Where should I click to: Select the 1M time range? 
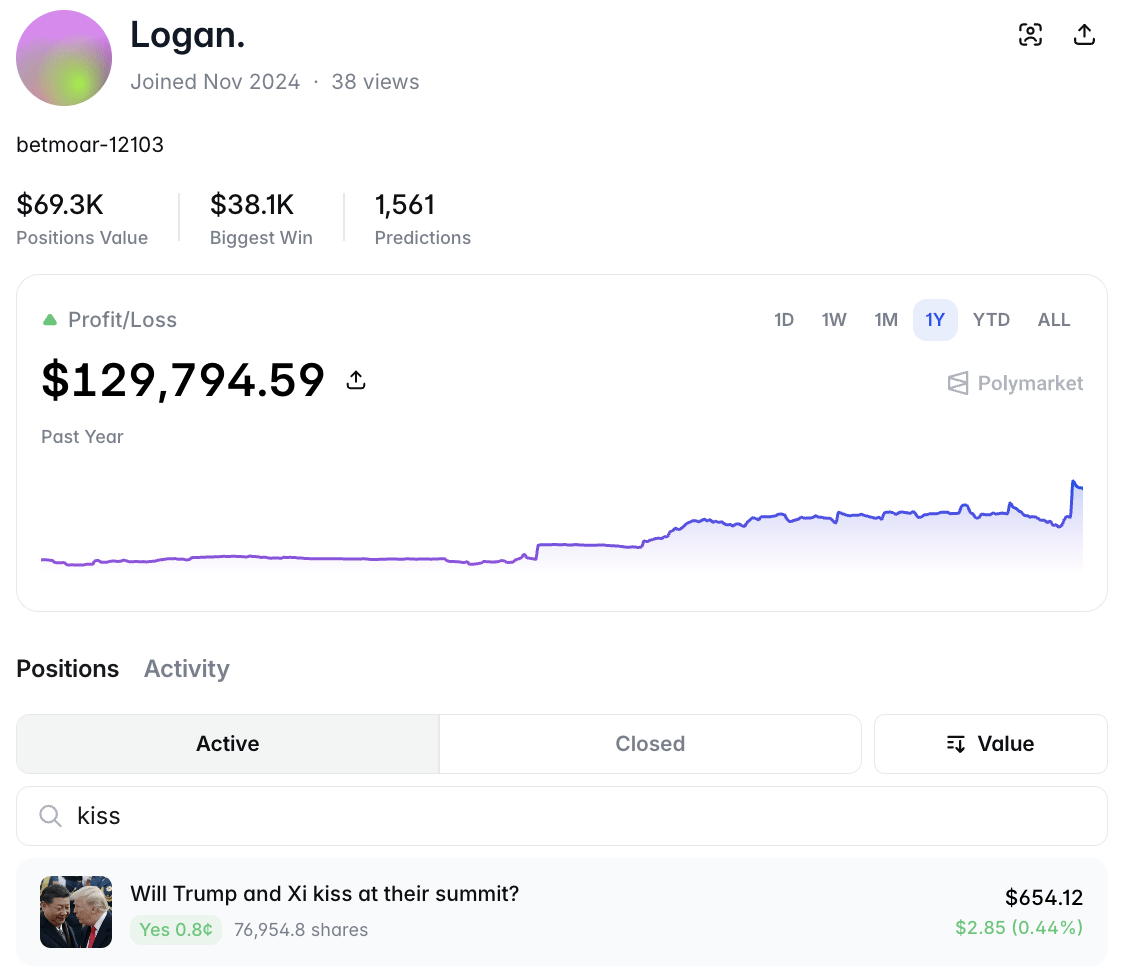click(886, 320)
